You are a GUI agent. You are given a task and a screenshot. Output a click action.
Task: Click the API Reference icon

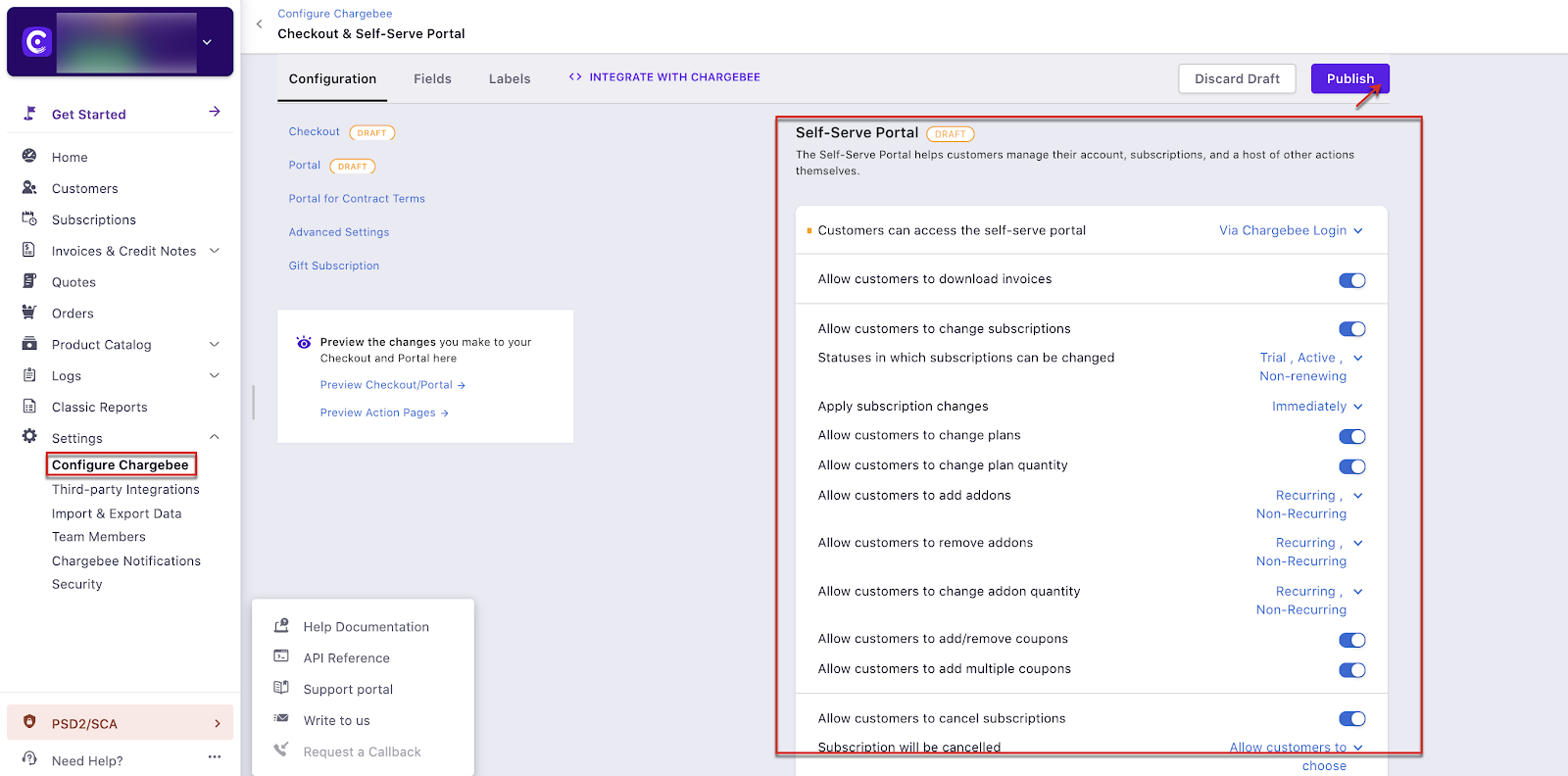click(281, 656)
